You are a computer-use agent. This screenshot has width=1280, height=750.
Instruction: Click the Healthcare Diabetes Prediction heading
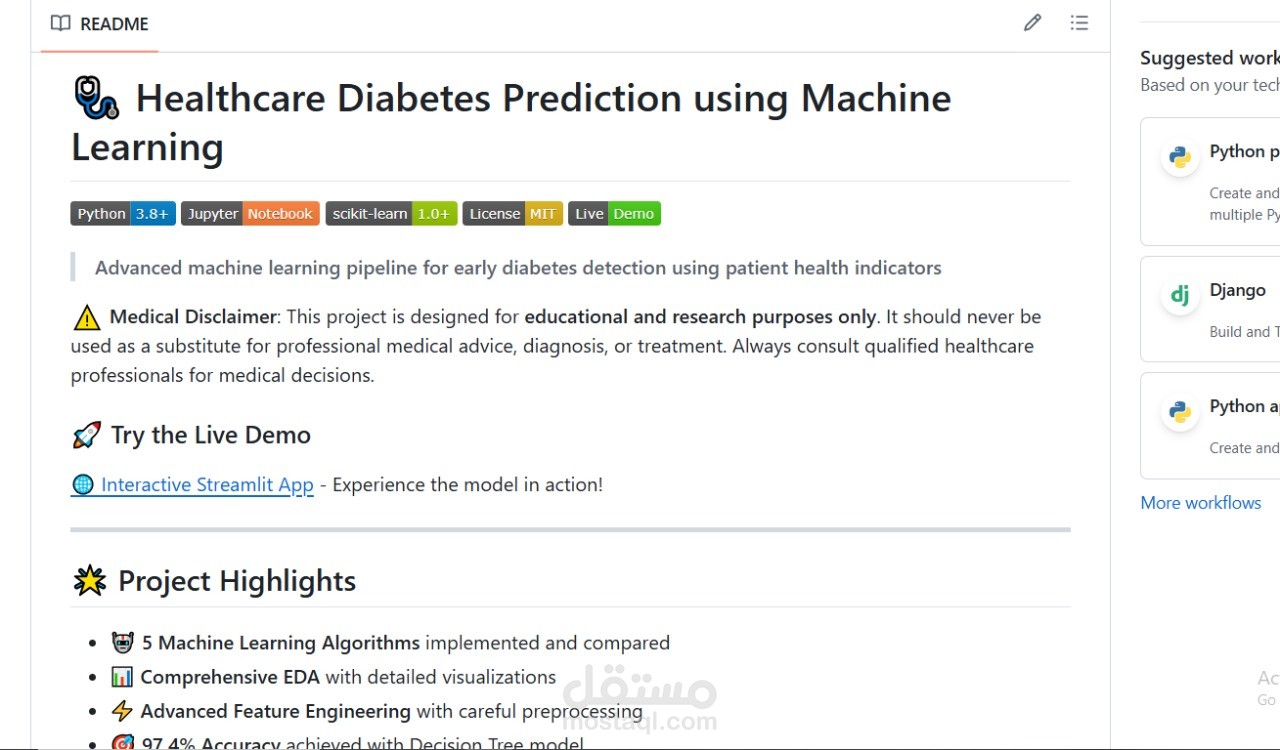511,122
